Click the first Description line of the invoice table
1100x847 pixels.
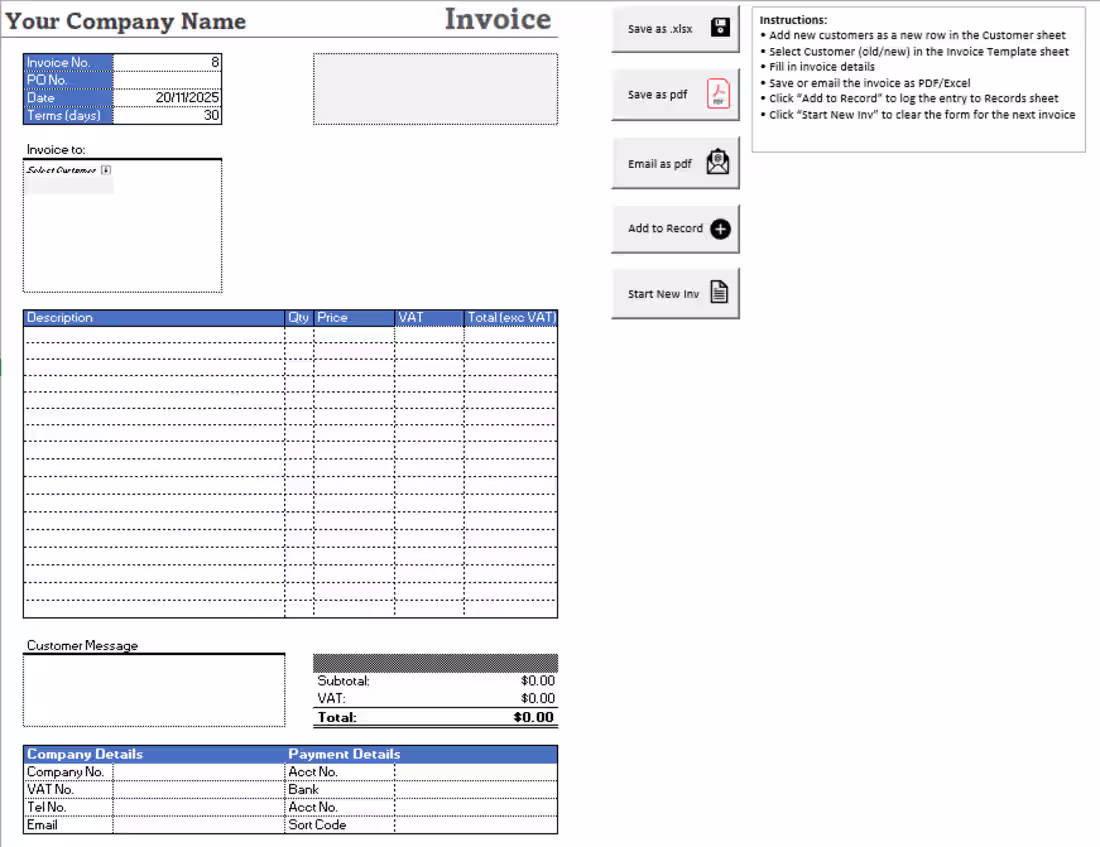[150, 335]
